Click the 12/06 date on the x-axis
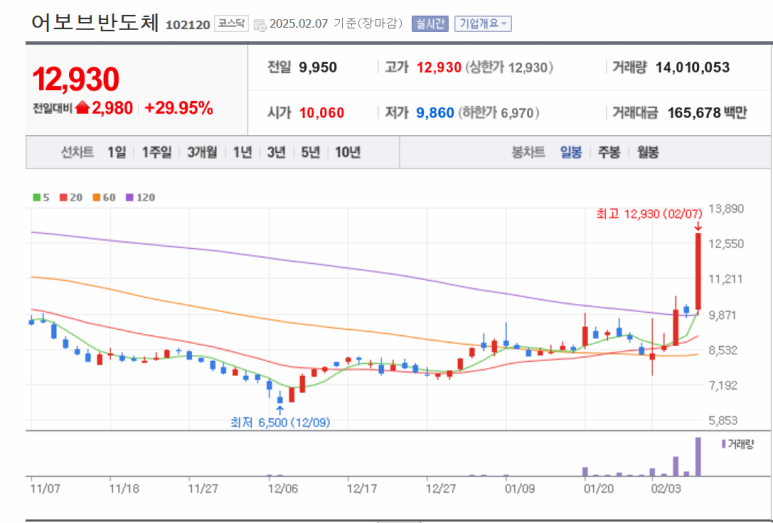The width and height of the screenshot is (773, 523). [x=283, y=488]
